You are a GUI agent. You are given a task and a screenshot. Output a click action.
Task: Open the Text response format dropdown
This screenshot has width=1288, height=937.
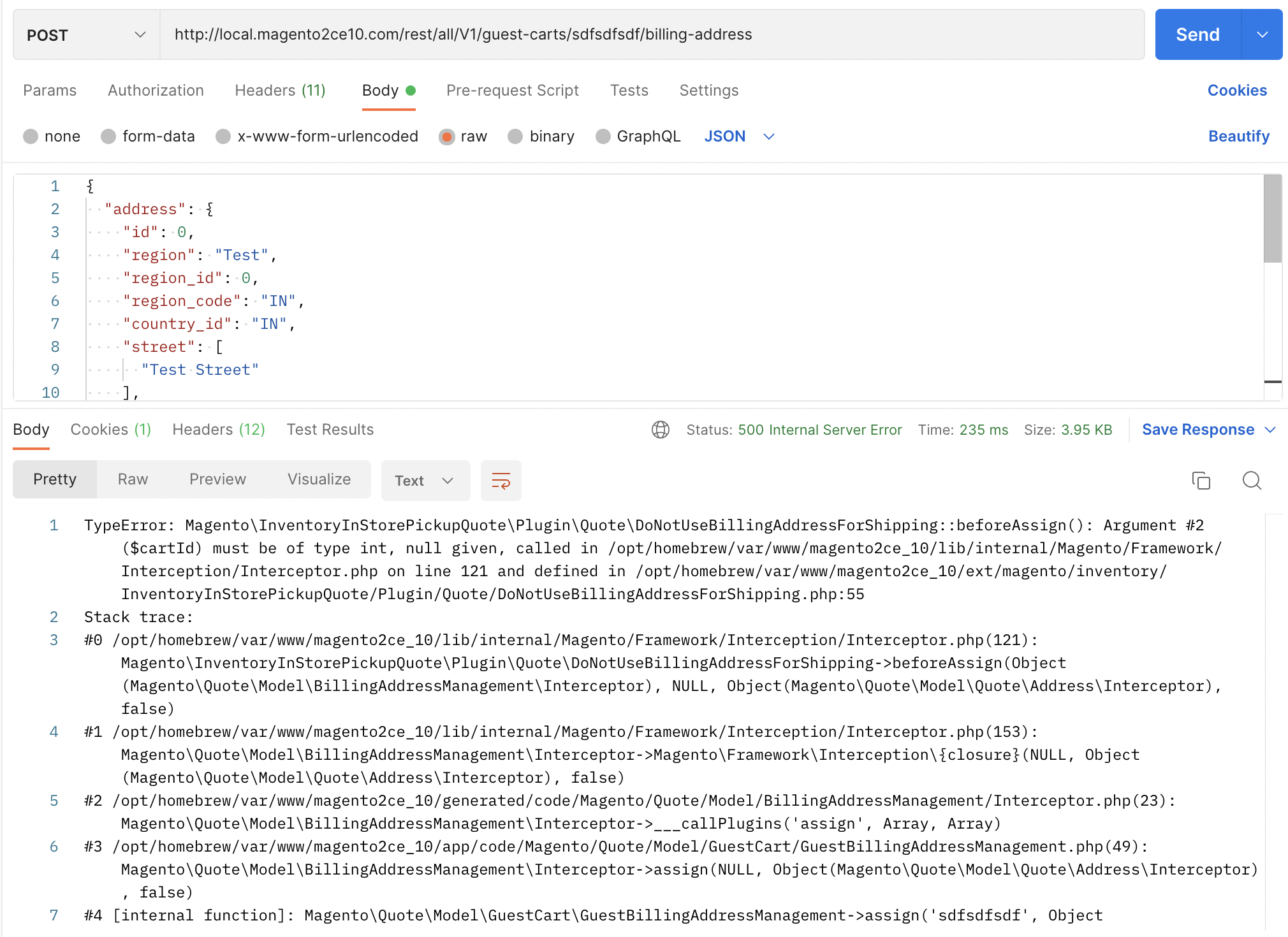pos(425,481)
